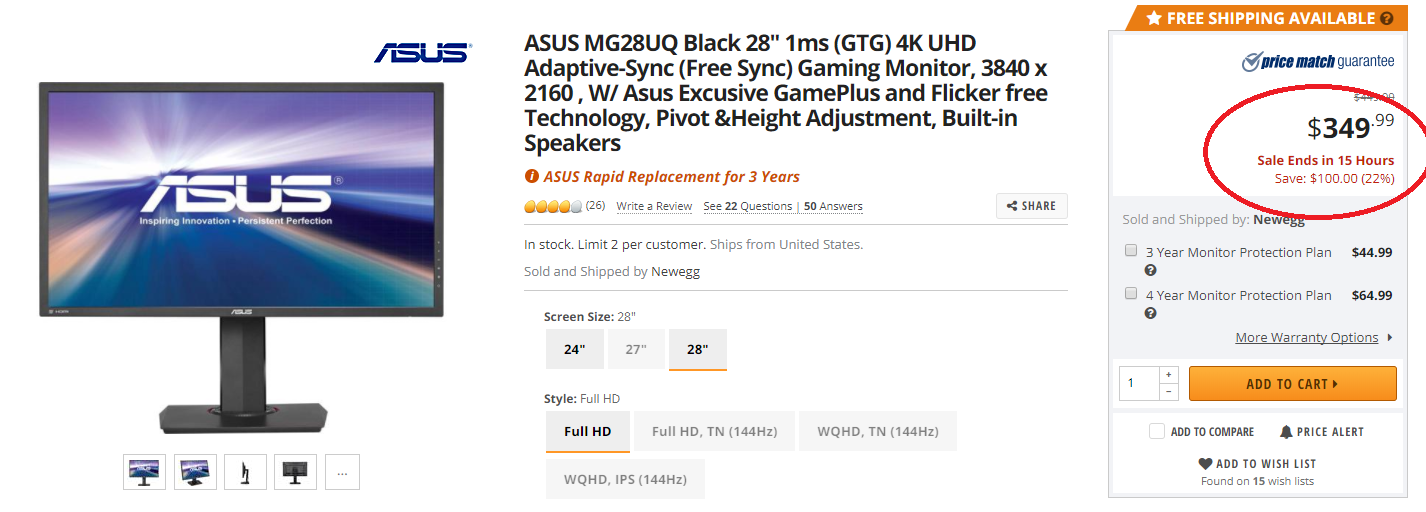This screenshot has height=512, width=1426.
Task: Click the ASUS Rapid Replacement info icon
Action: point(532,177)
